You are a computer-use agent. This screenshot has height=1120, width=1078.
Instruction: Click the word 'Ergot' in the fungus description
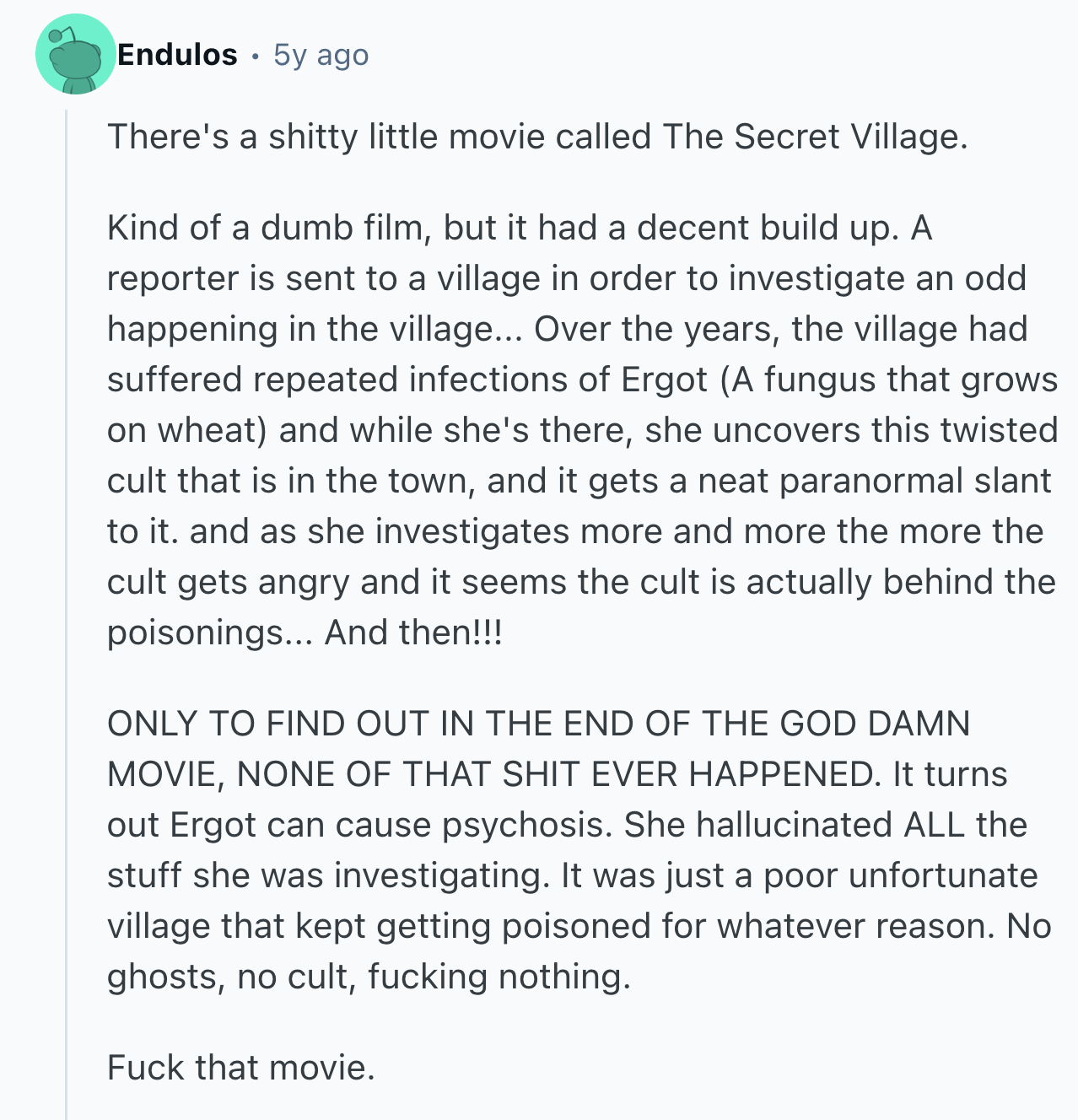(665, 380)
